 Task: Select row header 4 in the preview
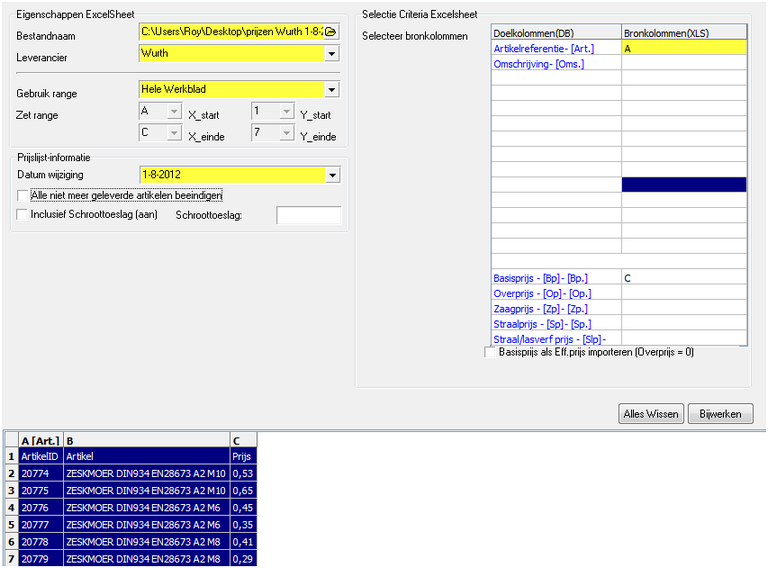(11, 508)
